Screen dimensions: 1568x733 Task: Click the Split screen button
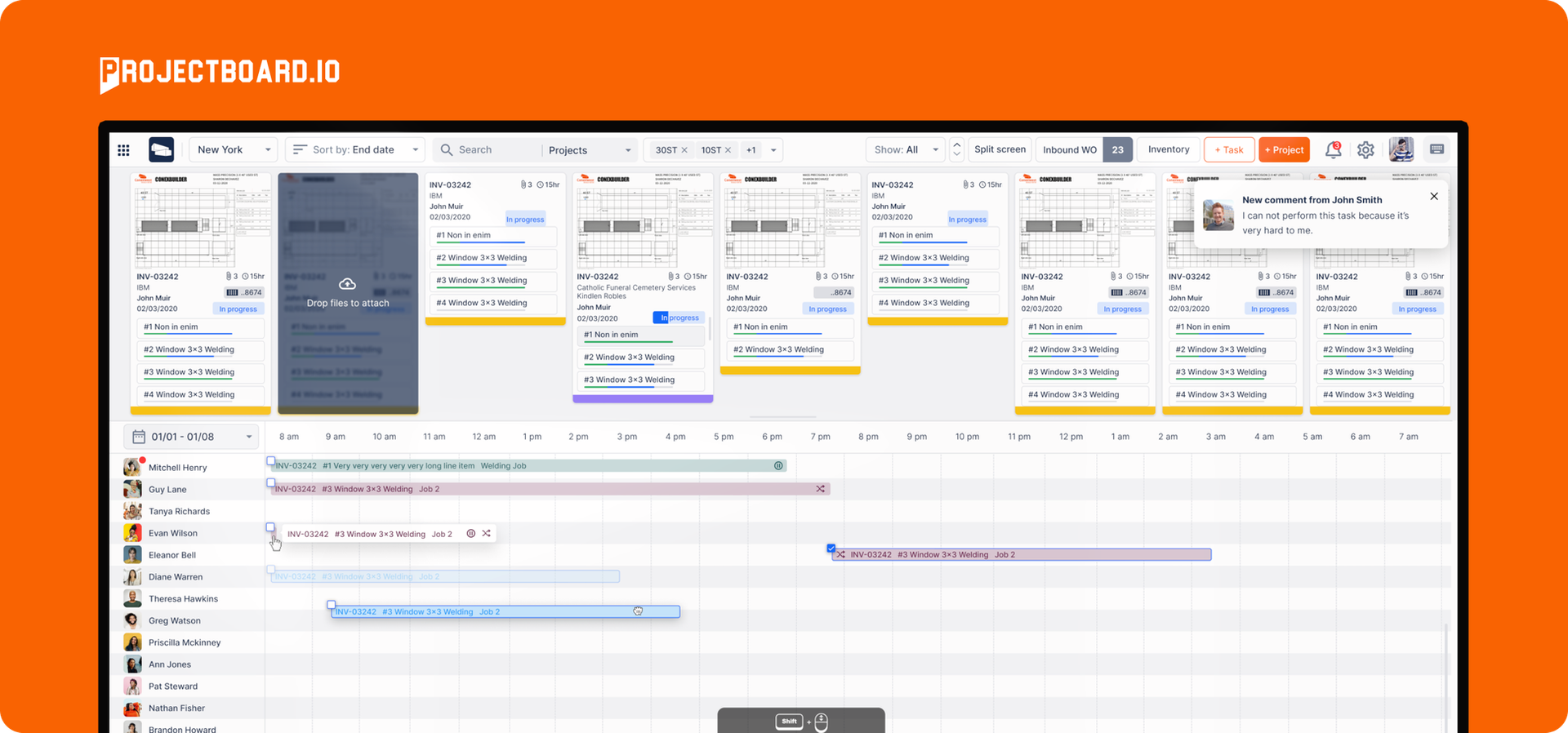(1000, 149)
